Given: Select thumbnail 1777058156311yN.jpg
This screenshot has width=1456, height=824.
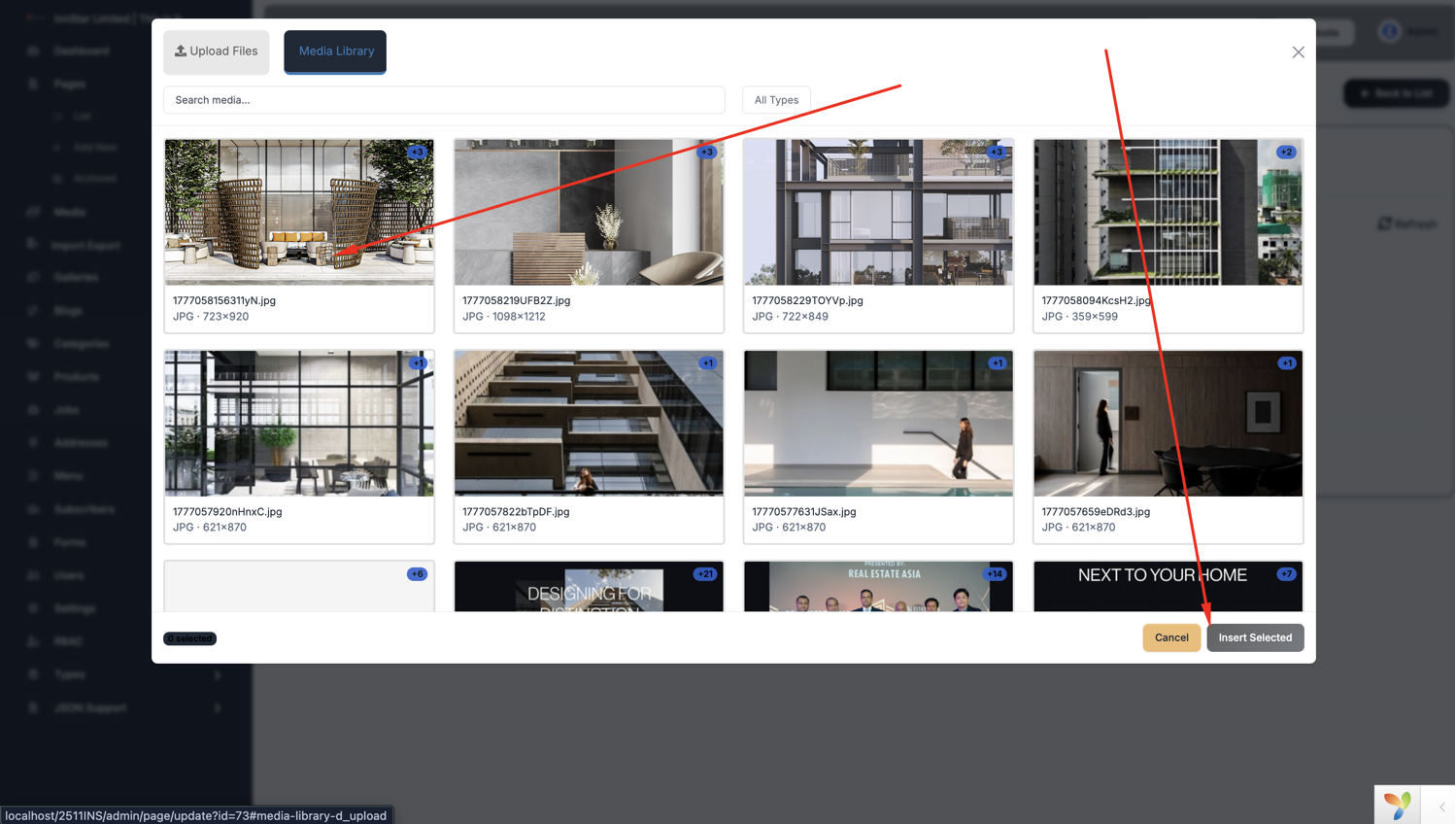Looking at the screenshot, I should [x=299, y=212].
